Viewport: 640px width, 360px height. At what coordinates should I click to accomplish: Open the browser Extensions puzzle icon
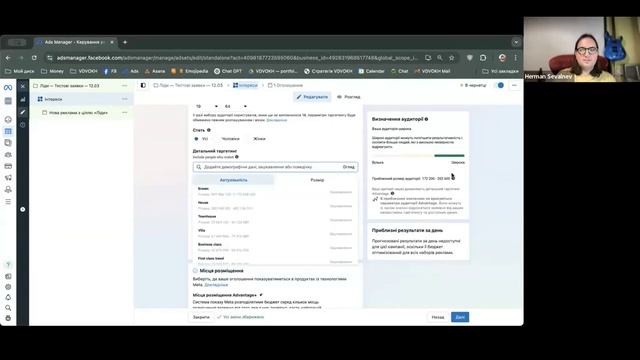point(483,58)
